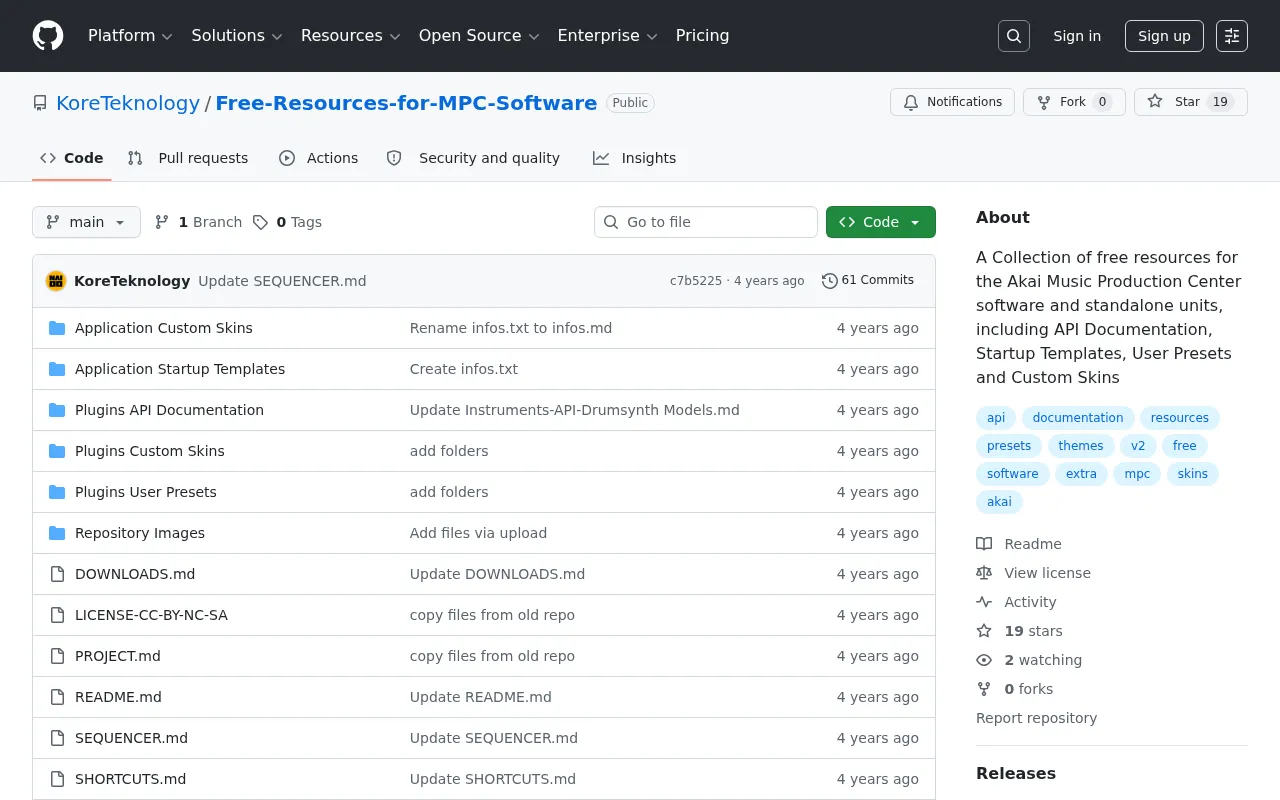Click the Notifications button
The height and width of the screenshot is (800, 1280).
pyautogui.click(x=952, y=102)
